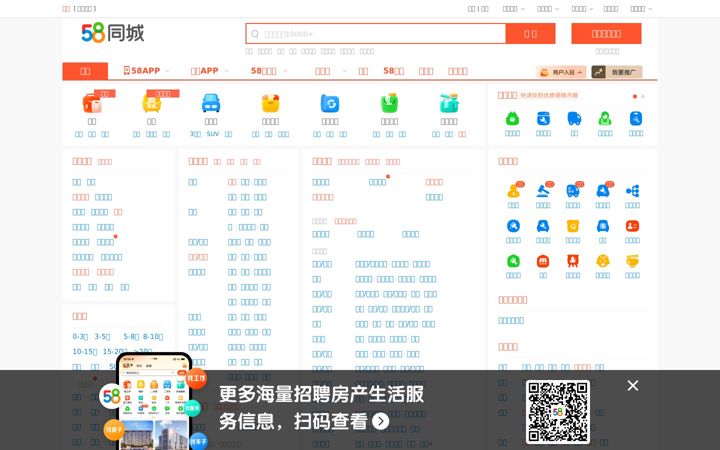Viewport: 720px width, 450px height.
Task: Click the green person service icon
Action: (x=605, y=119)
